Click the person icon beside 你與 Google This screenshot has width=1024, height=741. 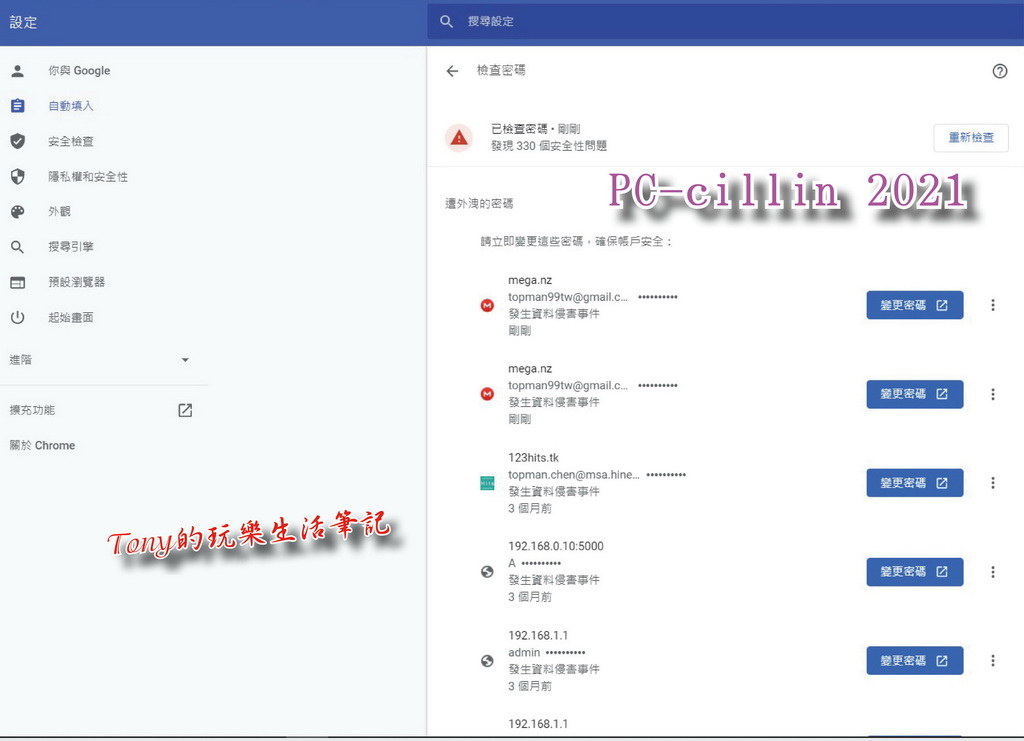[18, 71]
